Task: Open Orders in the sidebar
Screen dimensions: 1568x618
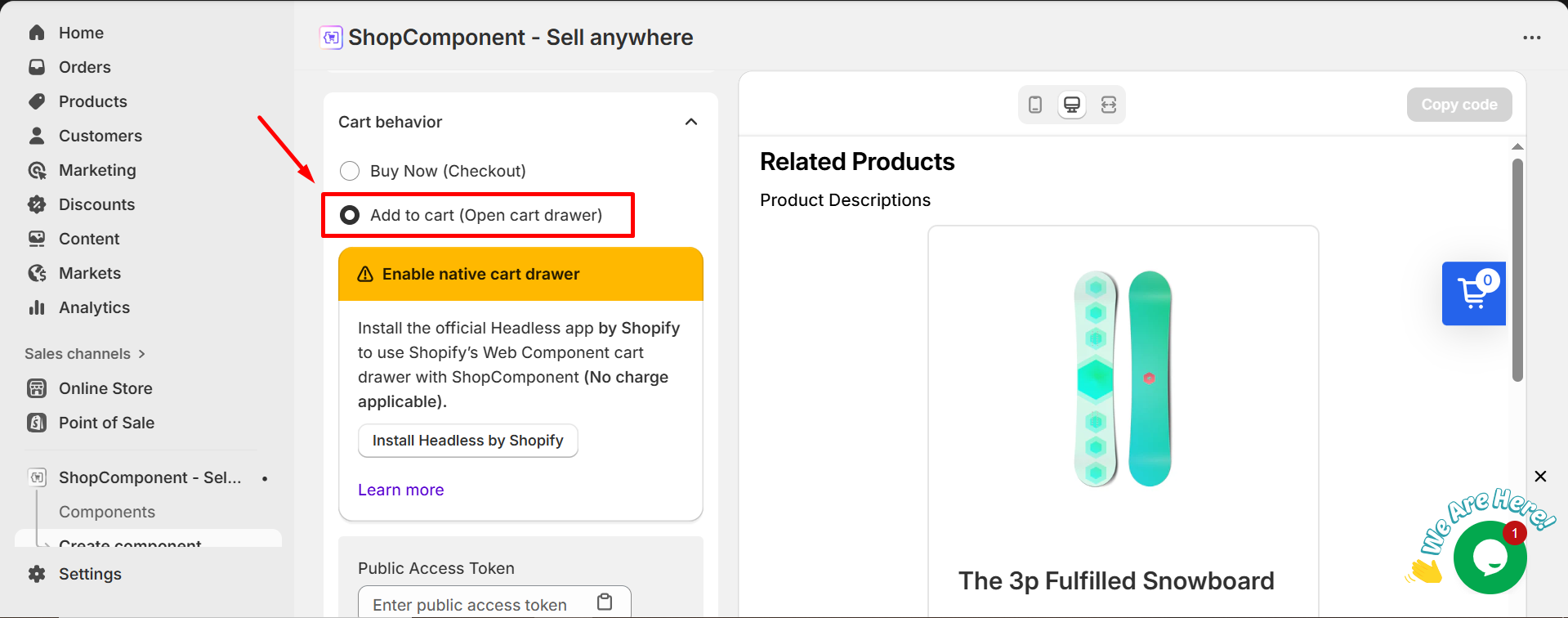Action: point(84,67)
